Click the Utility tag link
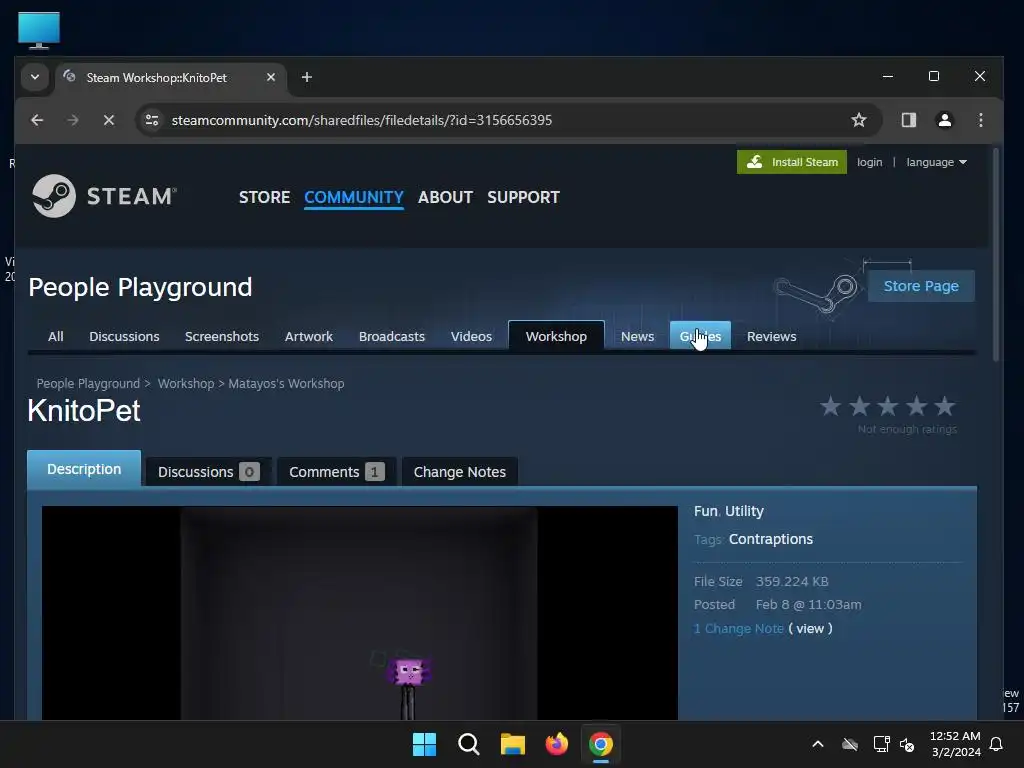Screen dimensions: 1024x768 coord(744,511)
